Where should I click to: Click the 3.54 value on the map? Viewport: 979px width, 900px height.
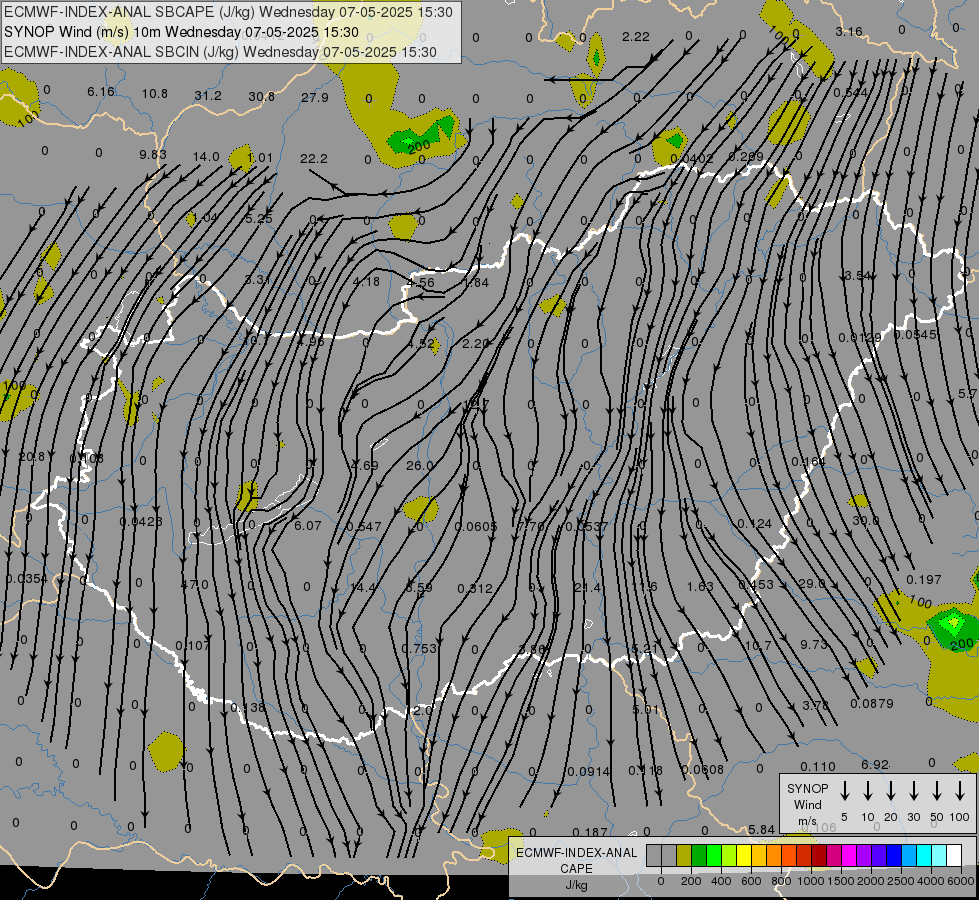(858, 275)
